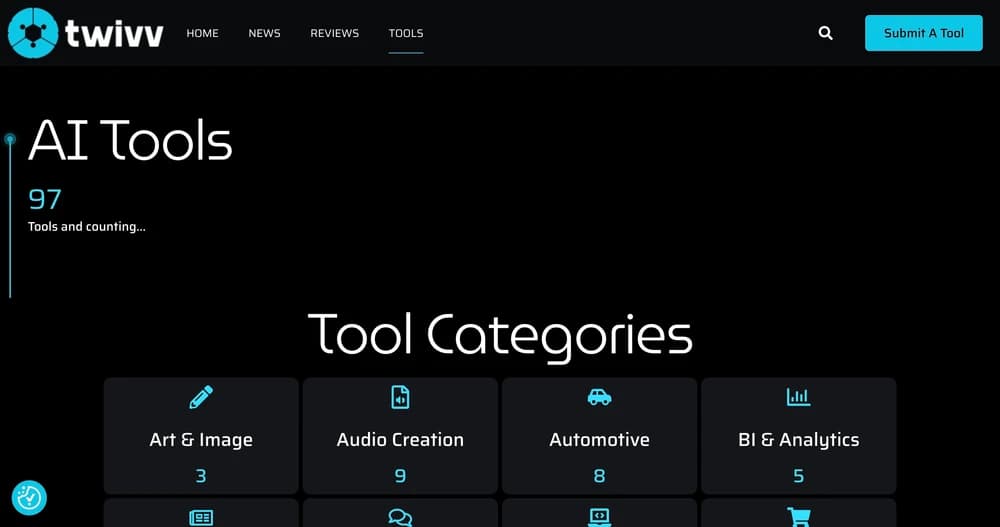This screenshot has height=527, width=1000.
Task: Click the twivv logo icon
Action: click(33, 33)
